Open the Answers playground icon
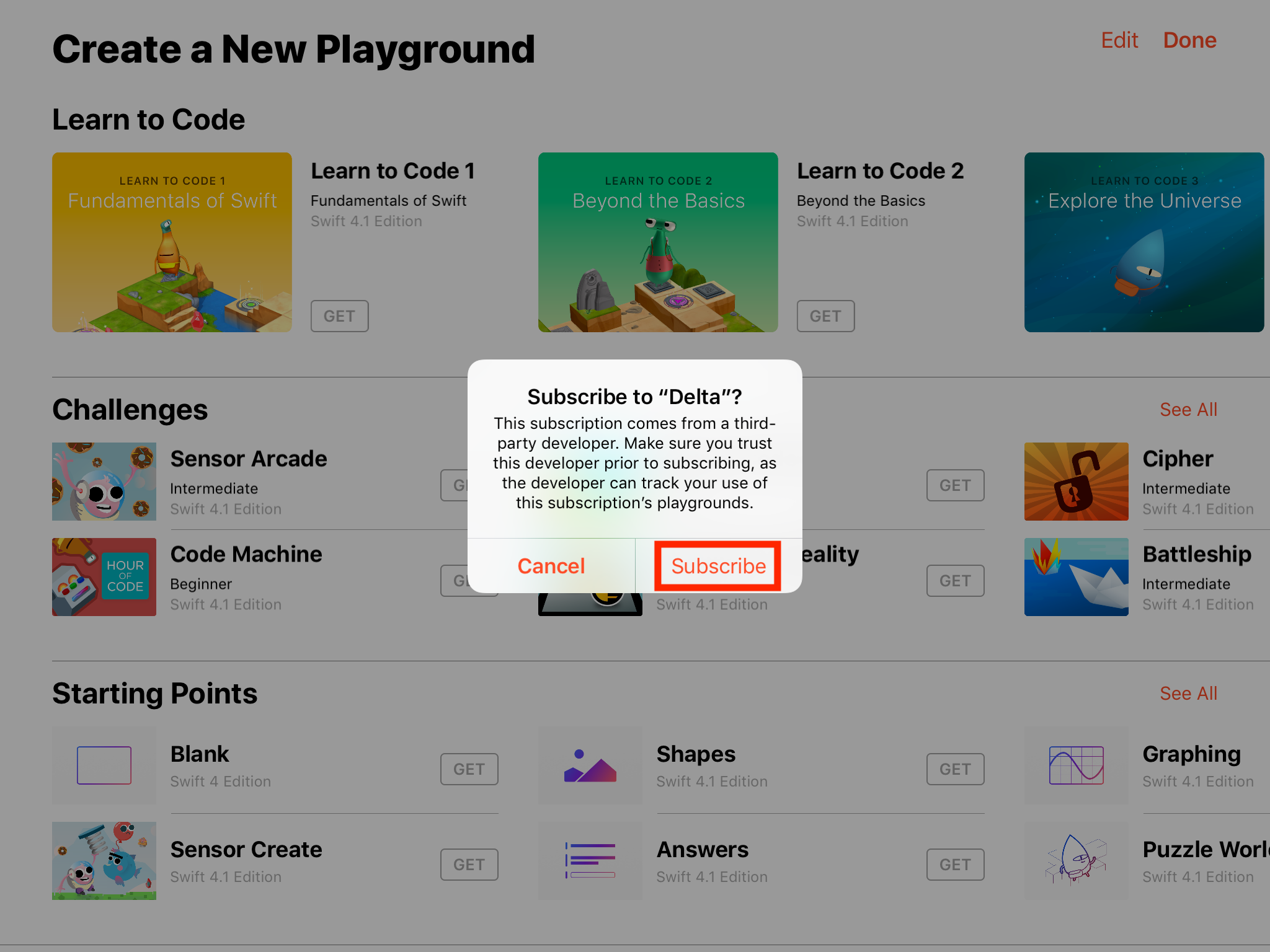1270x952 pixels. click(x=590, y=861)
